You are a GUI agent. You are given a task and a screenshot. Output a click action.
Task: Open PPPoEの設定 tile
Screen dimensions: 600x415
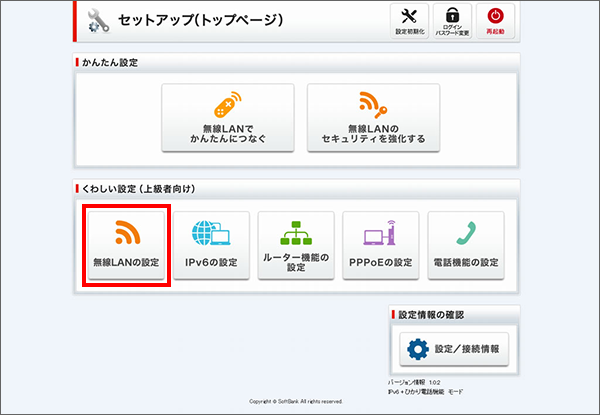click(381, 245)
